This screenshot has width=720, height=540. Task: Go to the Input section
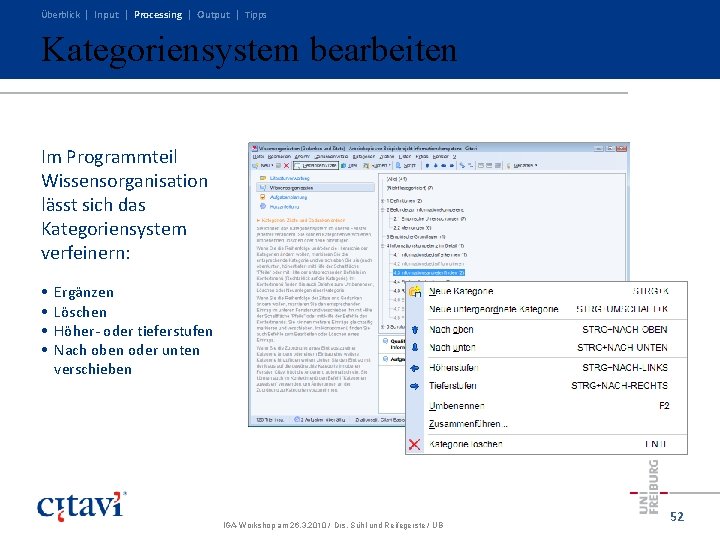coord(106,15)
